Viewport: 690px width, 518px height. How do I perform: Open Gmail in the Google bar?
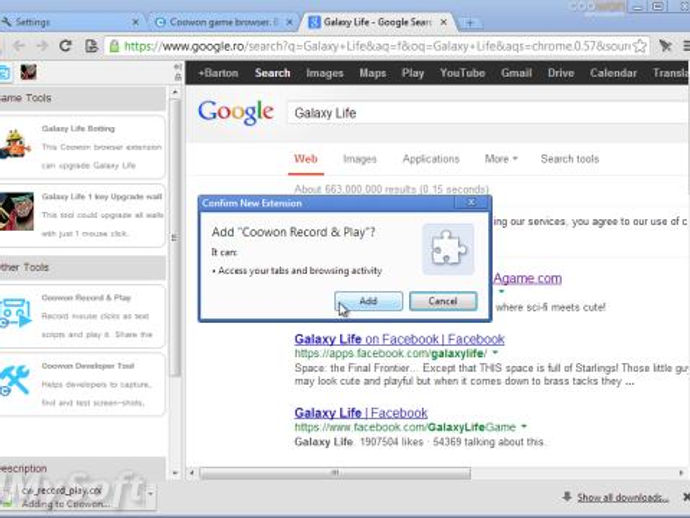click(516, 73)
